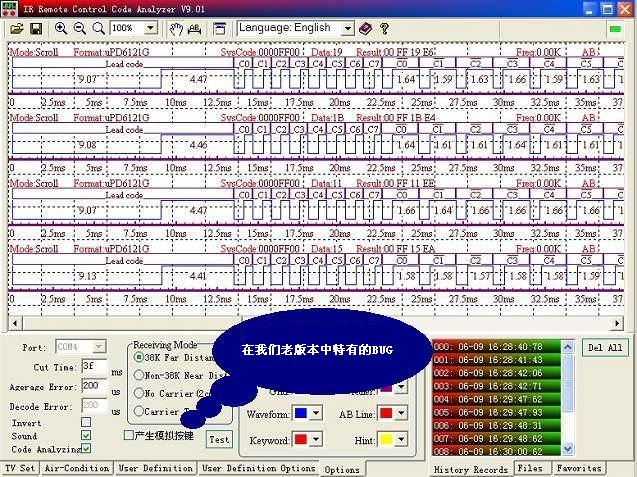637x477 pixels.
Task: Click the question mark about icon
Action: pyautogui.click(x=384, y=28)
